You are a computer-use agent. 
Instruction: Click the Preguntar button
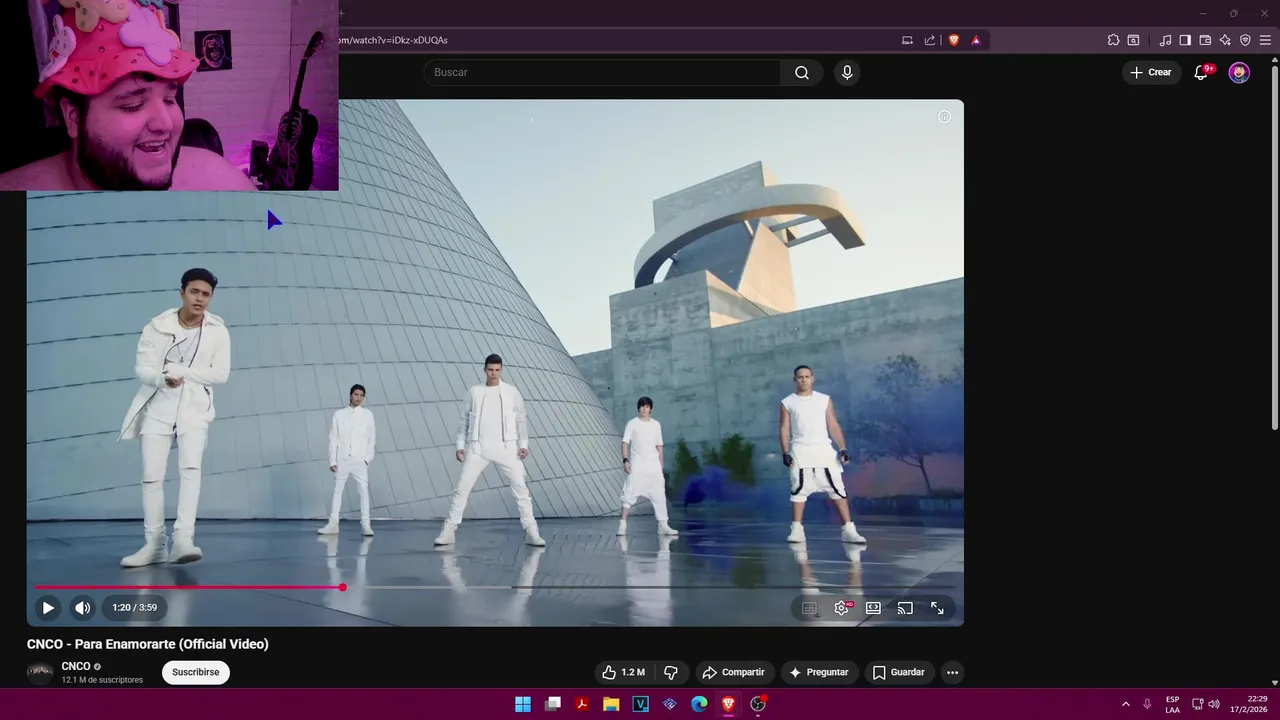(x=819, y=672)
